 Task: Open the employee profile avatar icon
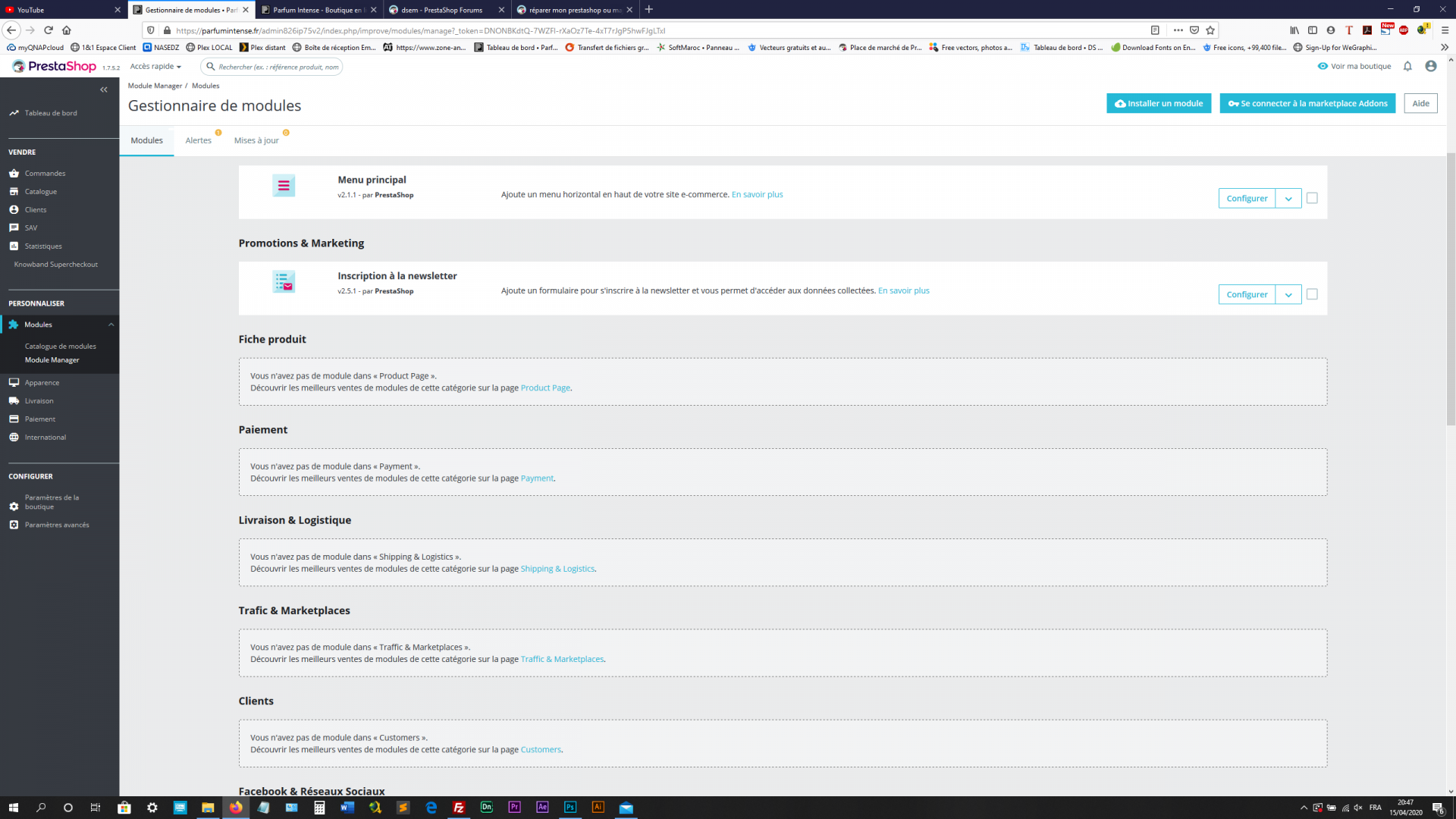tap(1431, 67)
